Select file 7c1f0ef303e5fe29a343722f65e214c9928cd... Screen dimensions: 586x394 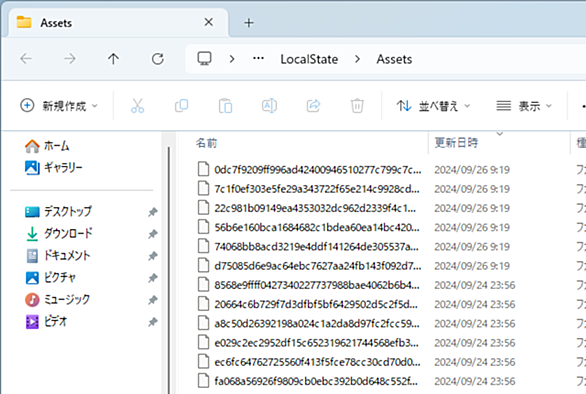pos(317,189)
